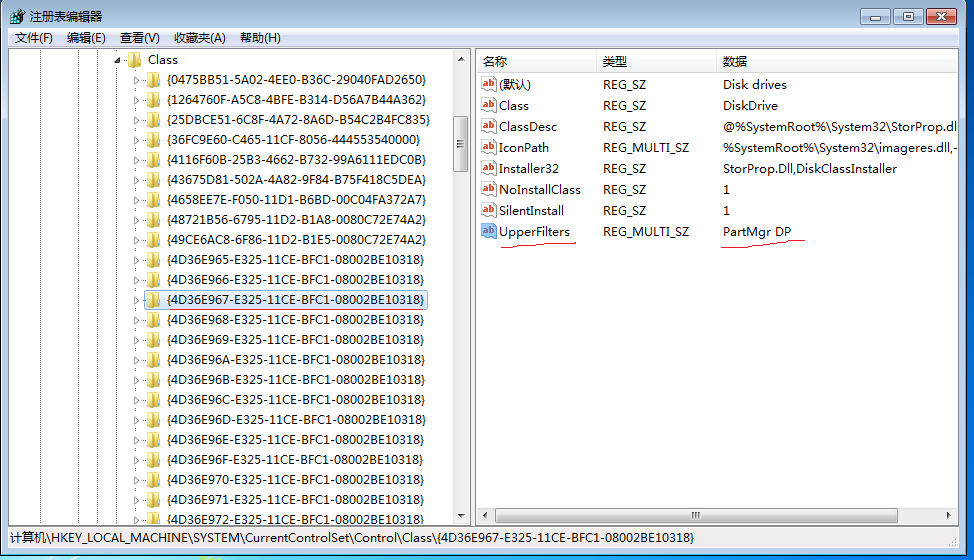This screenshot has width=974, height=560.
Task: Click the string icon of NoInstallClass value
Action: [x=489, y=189]
